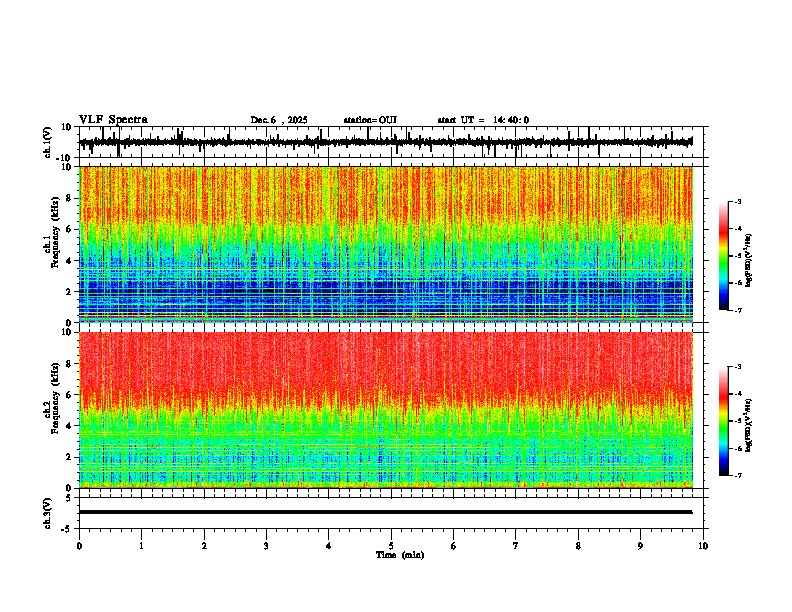Click time axis tick label "1"
The image size is (792, 612).
tap(141, 546)
